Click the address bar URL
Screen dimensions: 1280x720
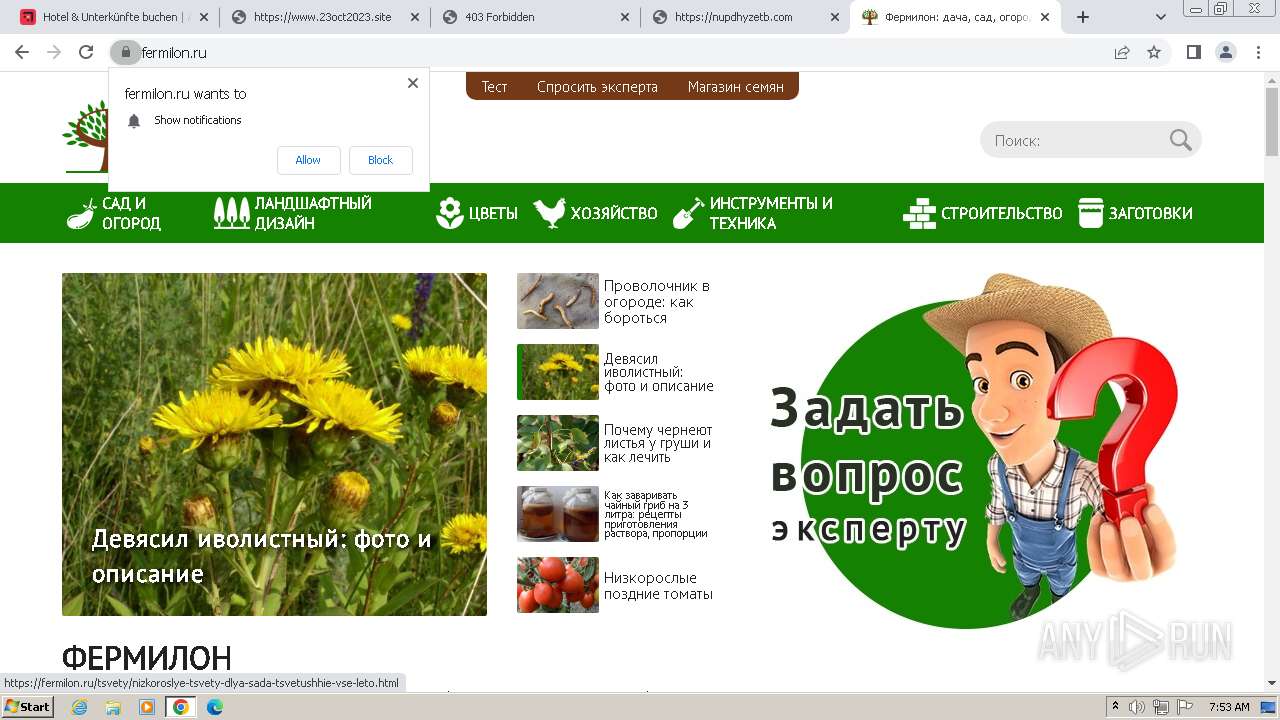(x=174, y=52)
